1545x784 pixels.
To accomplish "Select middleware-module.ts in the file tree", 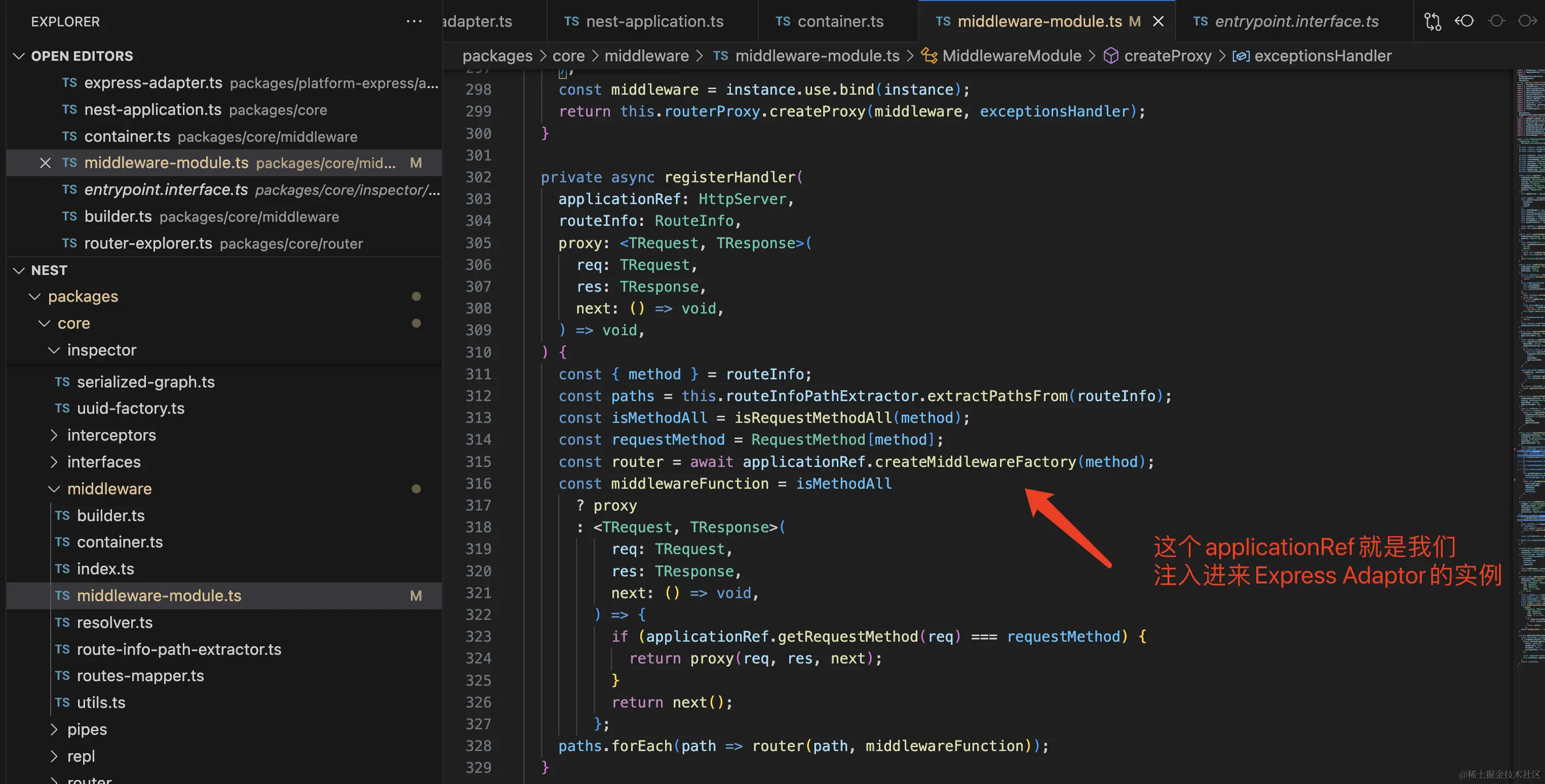I will coord(224,596).
